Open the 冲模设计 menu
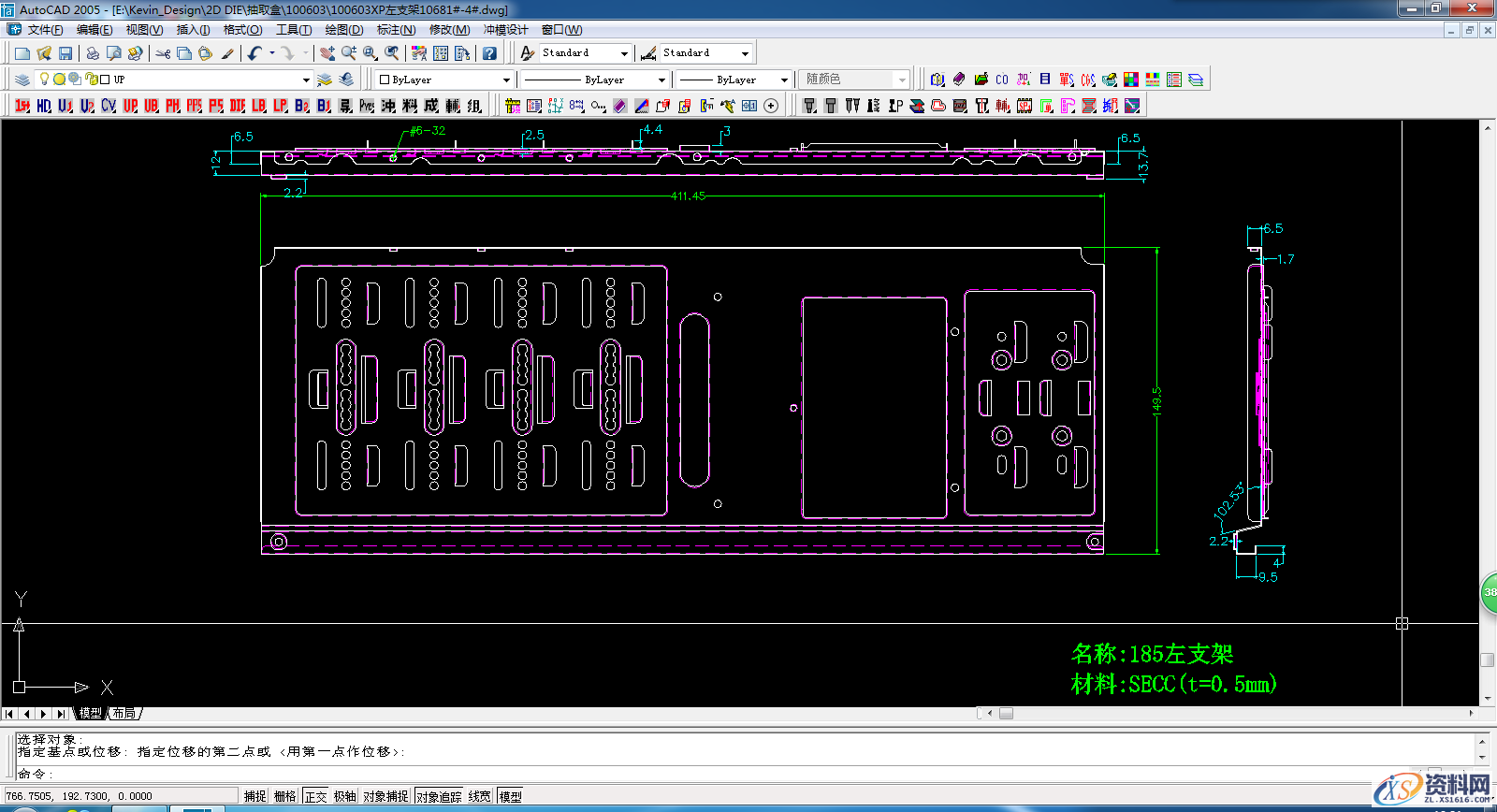1497x812 pixels. (505, 30)
